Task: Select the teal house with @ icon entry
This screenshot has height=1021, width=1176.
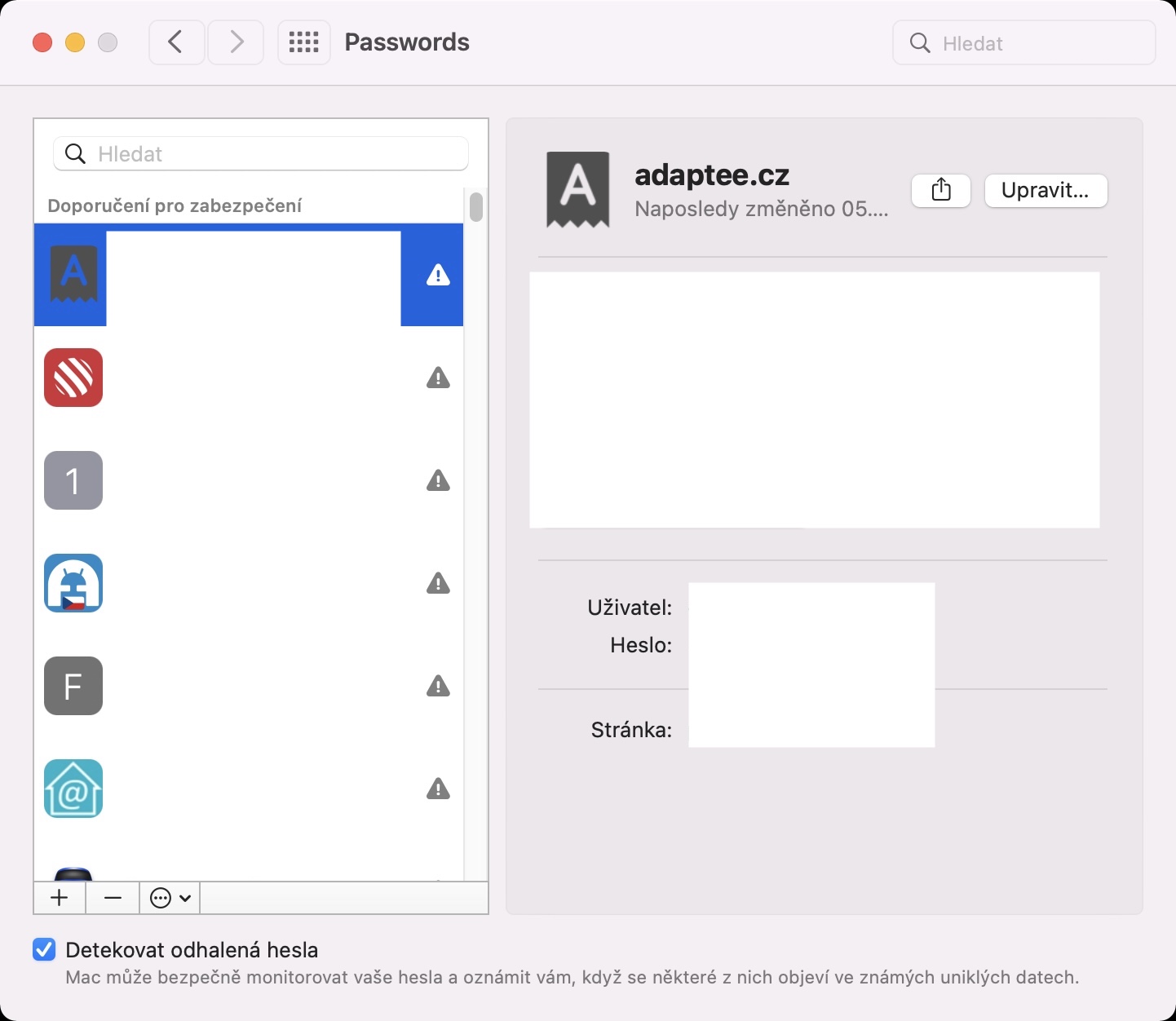Action: pos(249,789)
